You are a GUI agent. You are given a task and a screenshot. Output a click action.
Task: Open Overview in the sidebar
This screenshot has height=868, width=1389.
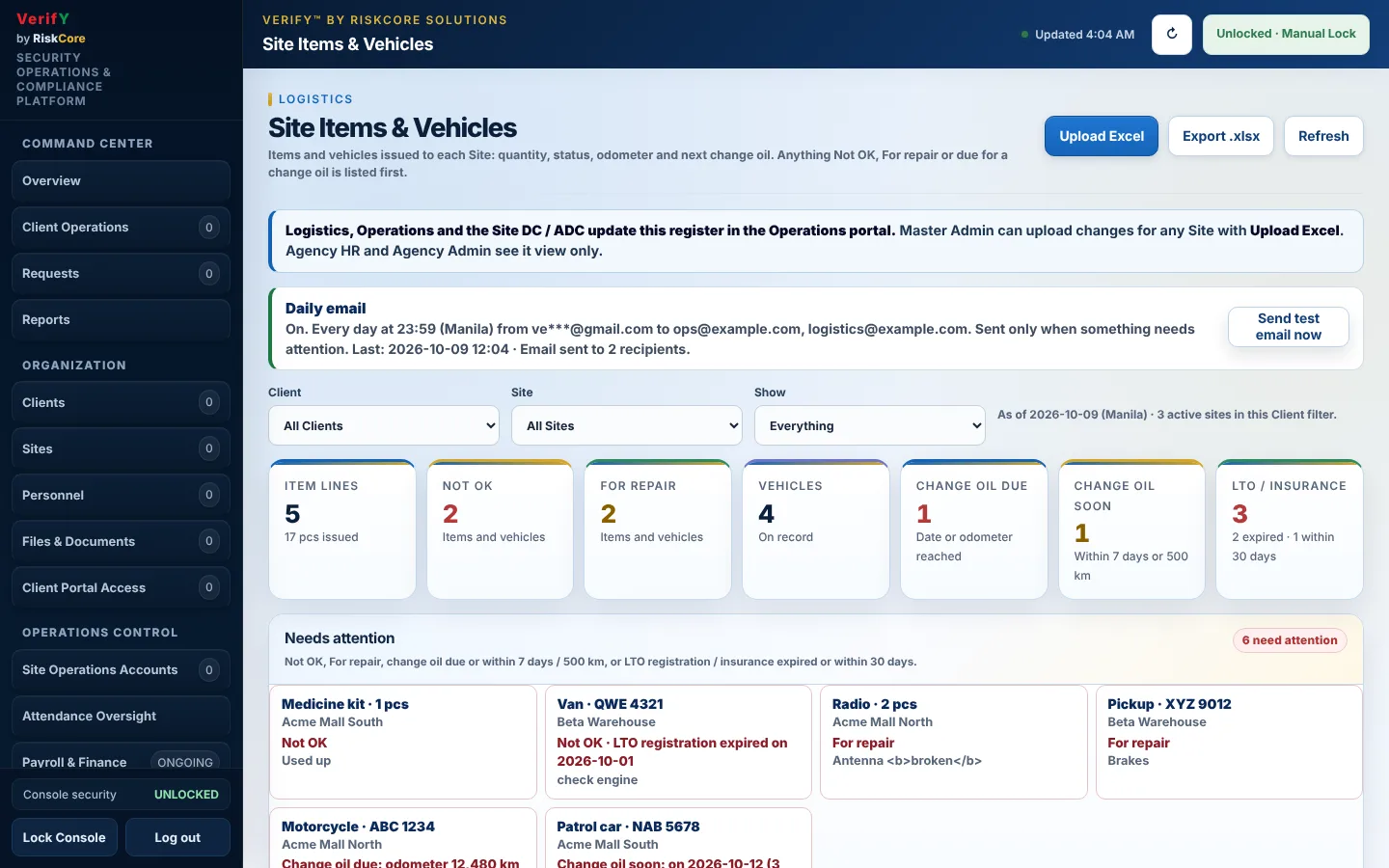(121, 181)
